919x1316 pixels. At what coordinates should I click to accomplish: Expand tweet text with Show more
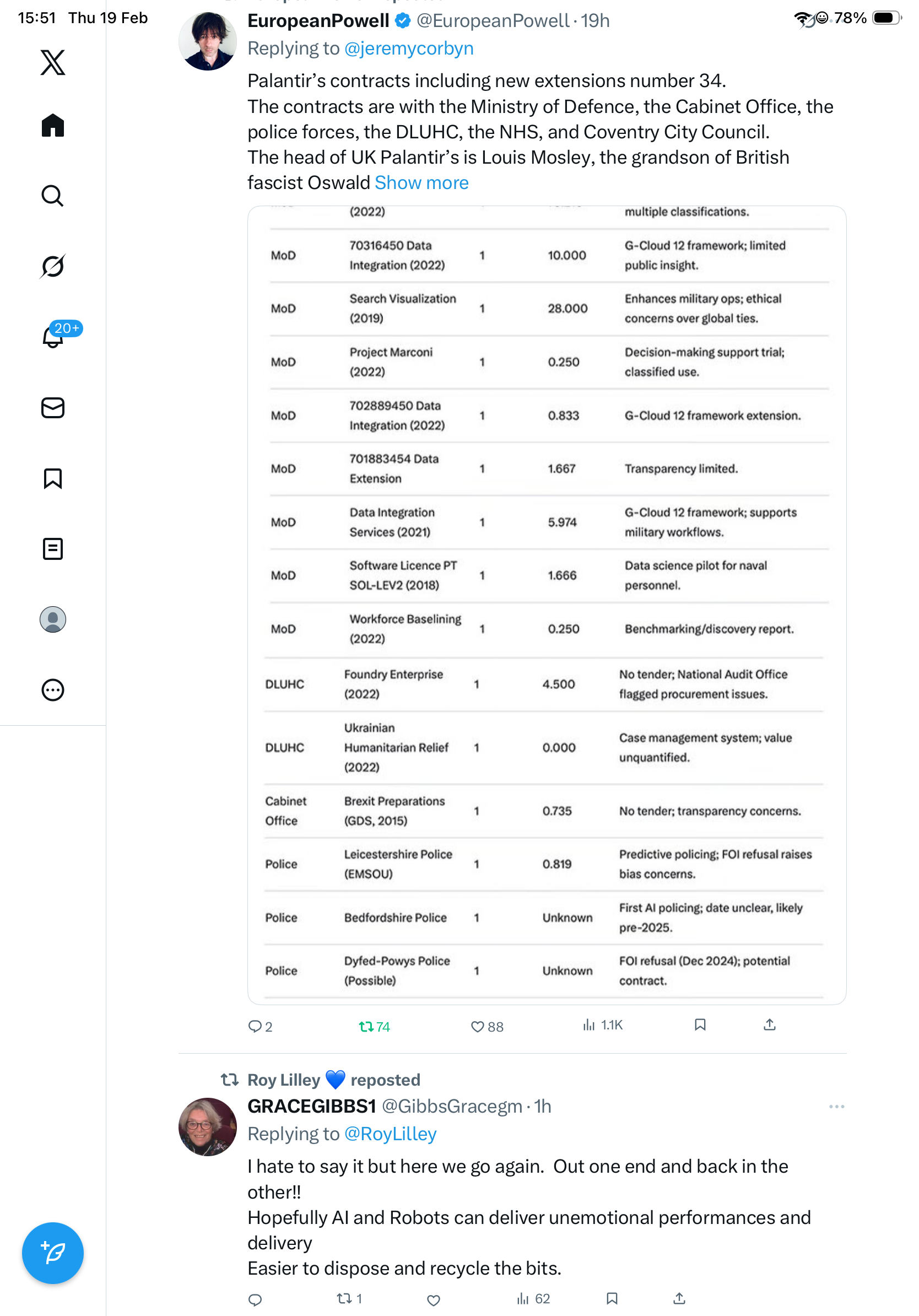(x=421, y=183)
